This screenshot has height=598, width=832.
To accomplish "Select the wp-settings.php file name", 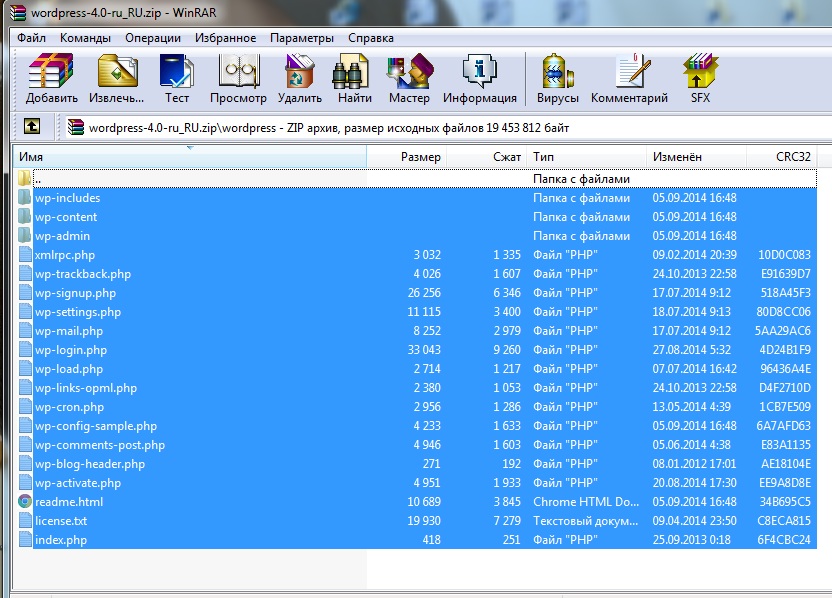I will coord(78,312).
